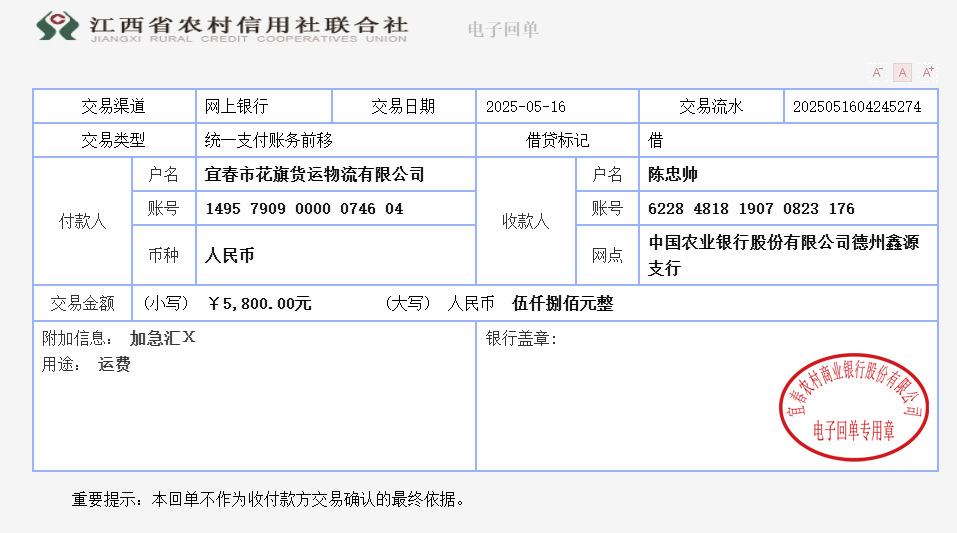Select payee account 6228 4818 1907 0823 176
Image resolution: width=957 pixels, height=533 pixels.
pyautogui.click(x=751, y=209)
